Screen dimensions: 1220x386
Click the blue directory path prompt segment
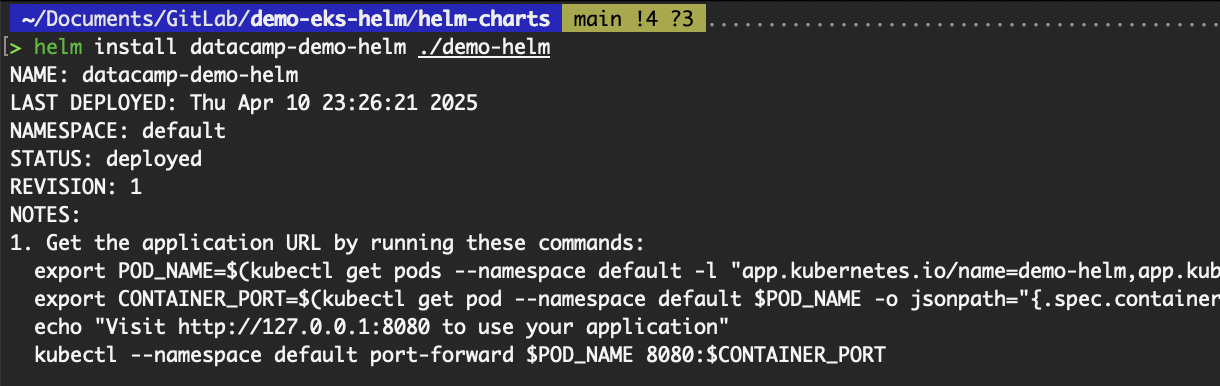click(x=284, y=19)
